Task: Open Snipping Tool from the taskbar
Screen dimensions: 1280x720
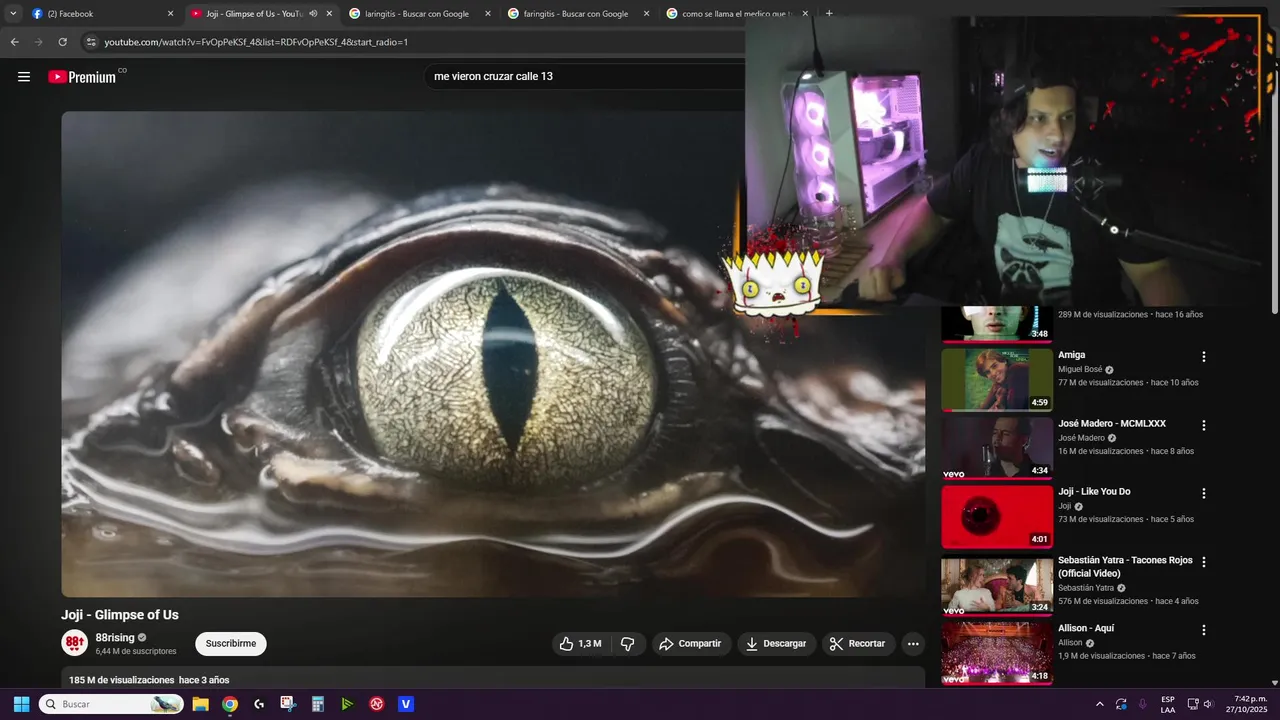Action: point(288,704)
